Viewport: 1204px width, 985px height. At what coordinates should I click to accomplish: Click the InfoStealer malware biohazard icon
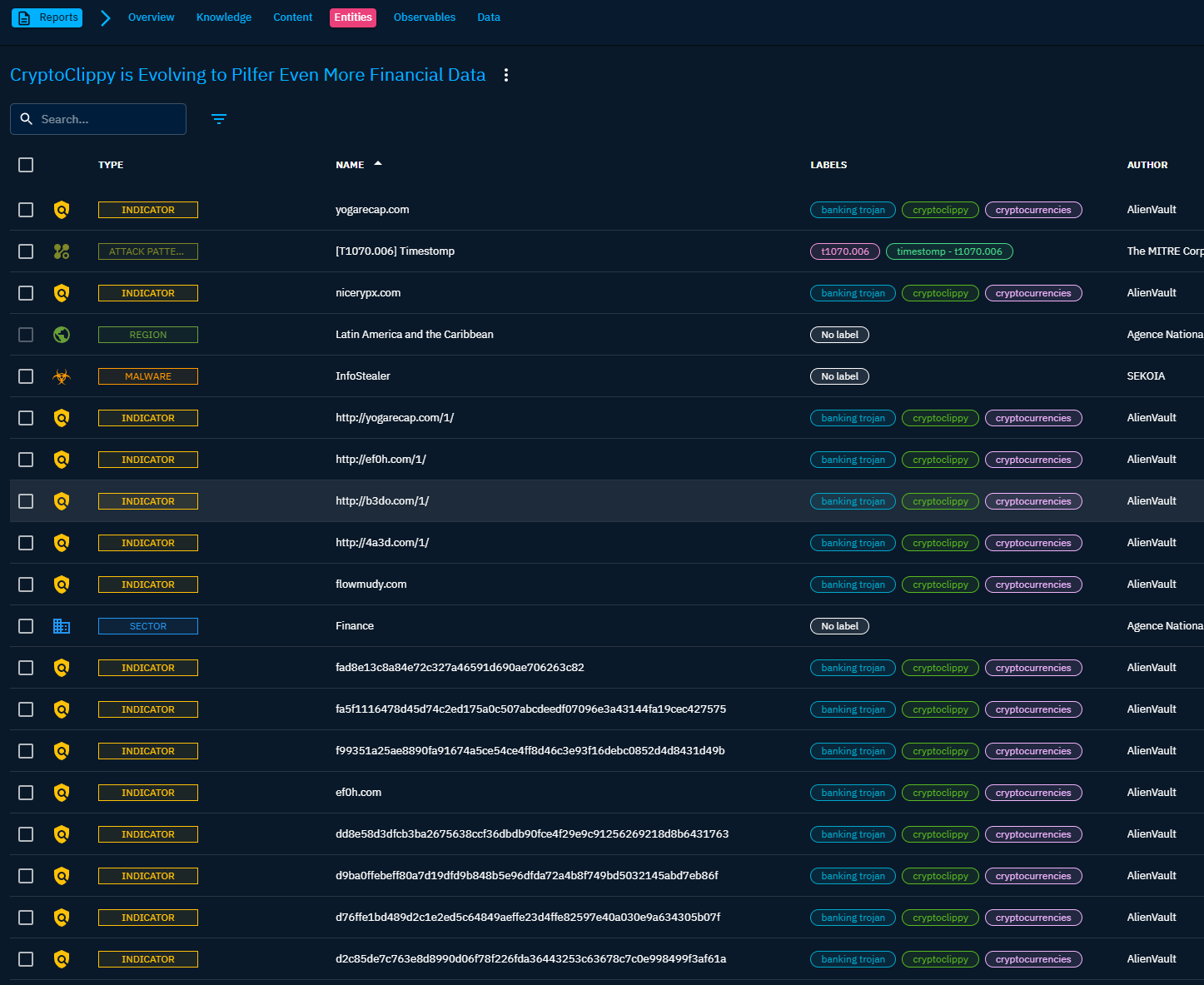click(62, 376)
